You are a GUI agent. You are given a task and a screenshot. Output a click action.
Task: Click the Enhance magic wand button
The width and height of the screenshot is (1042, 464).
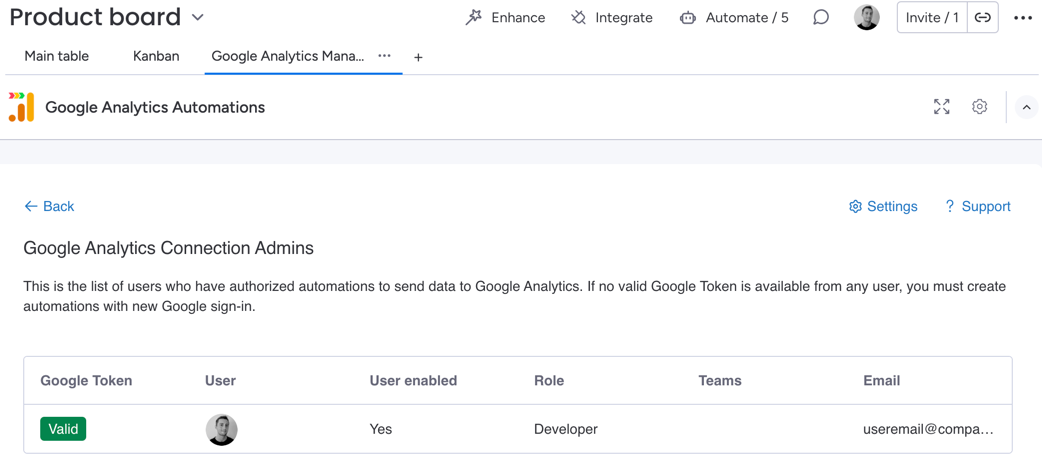click(x=505, y=18)
